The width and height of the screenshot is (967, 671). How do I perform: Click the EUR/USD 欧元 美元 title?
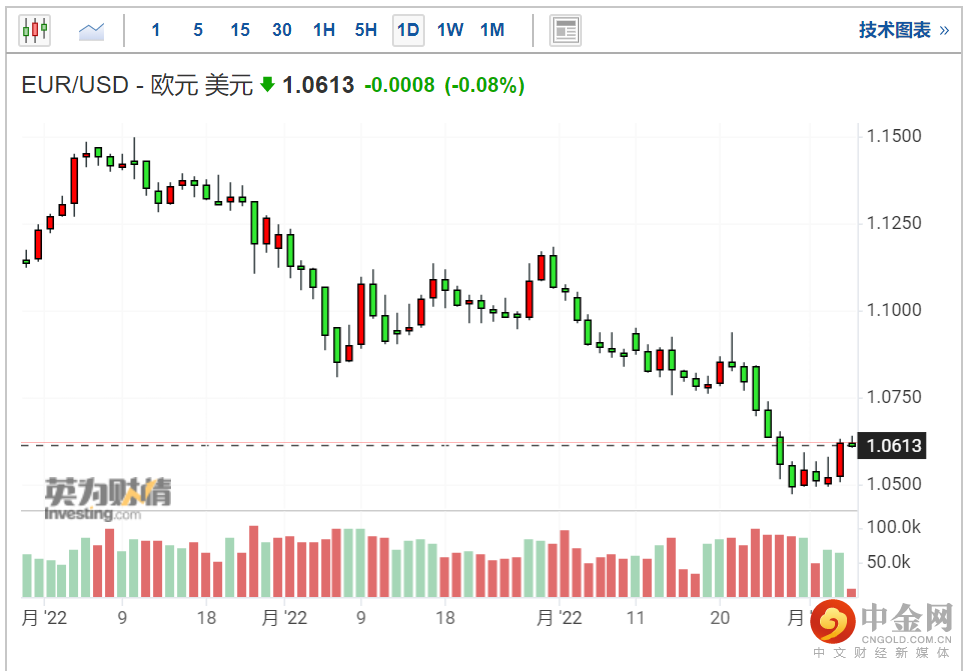tap(137, 84)
